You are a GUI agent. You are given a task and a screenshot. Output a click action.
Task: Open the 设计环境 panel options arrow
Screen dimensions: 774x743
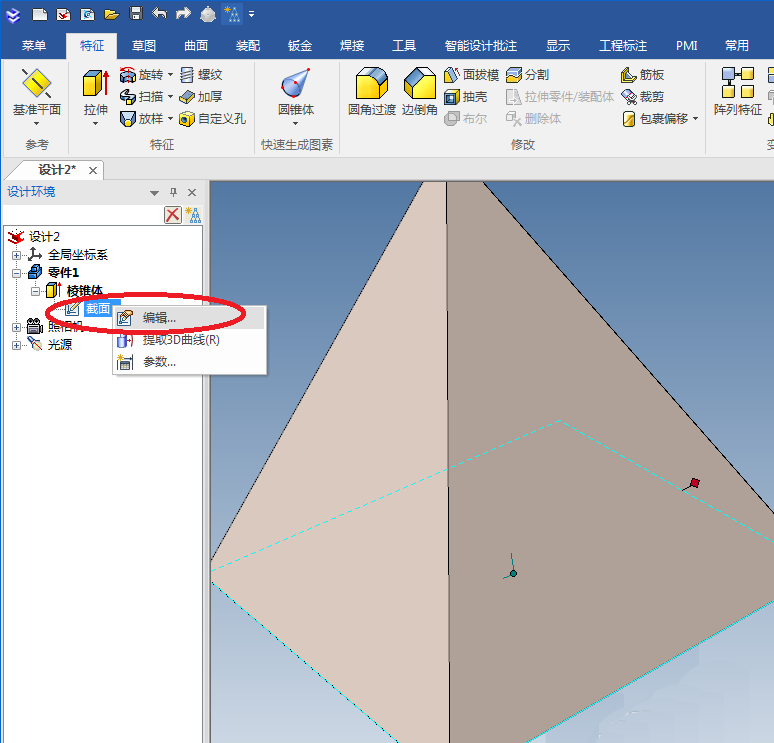click(155, 193)
